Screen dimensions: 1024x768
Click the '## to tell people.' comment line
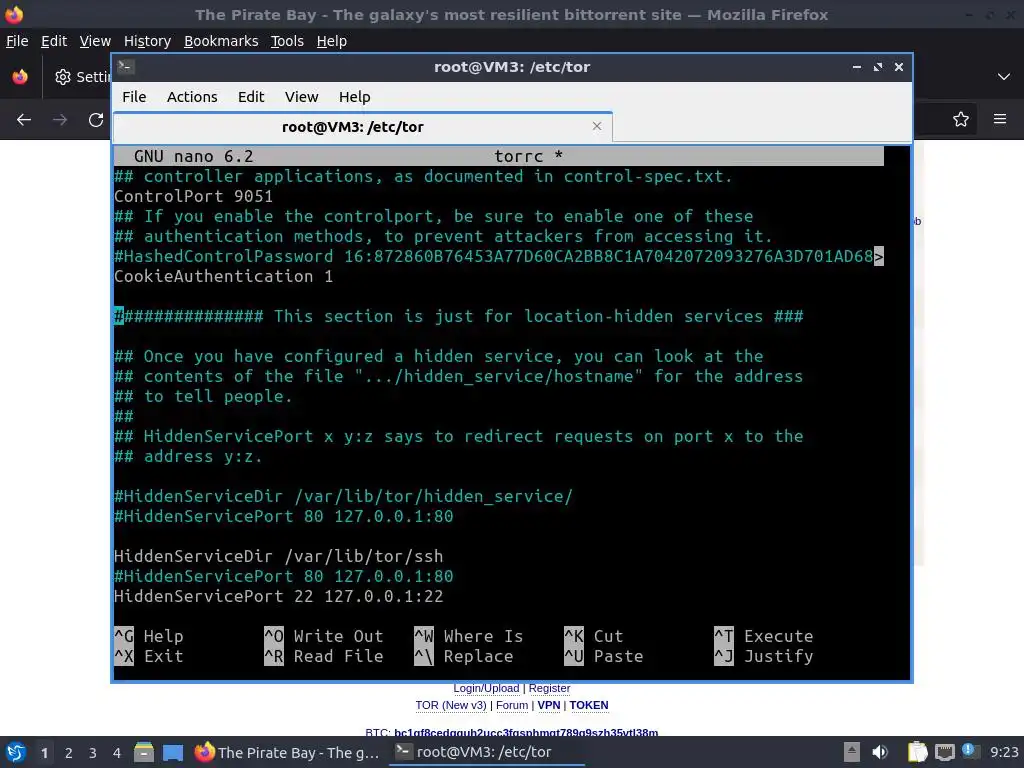pyautogui.click(x=203, y=396)
